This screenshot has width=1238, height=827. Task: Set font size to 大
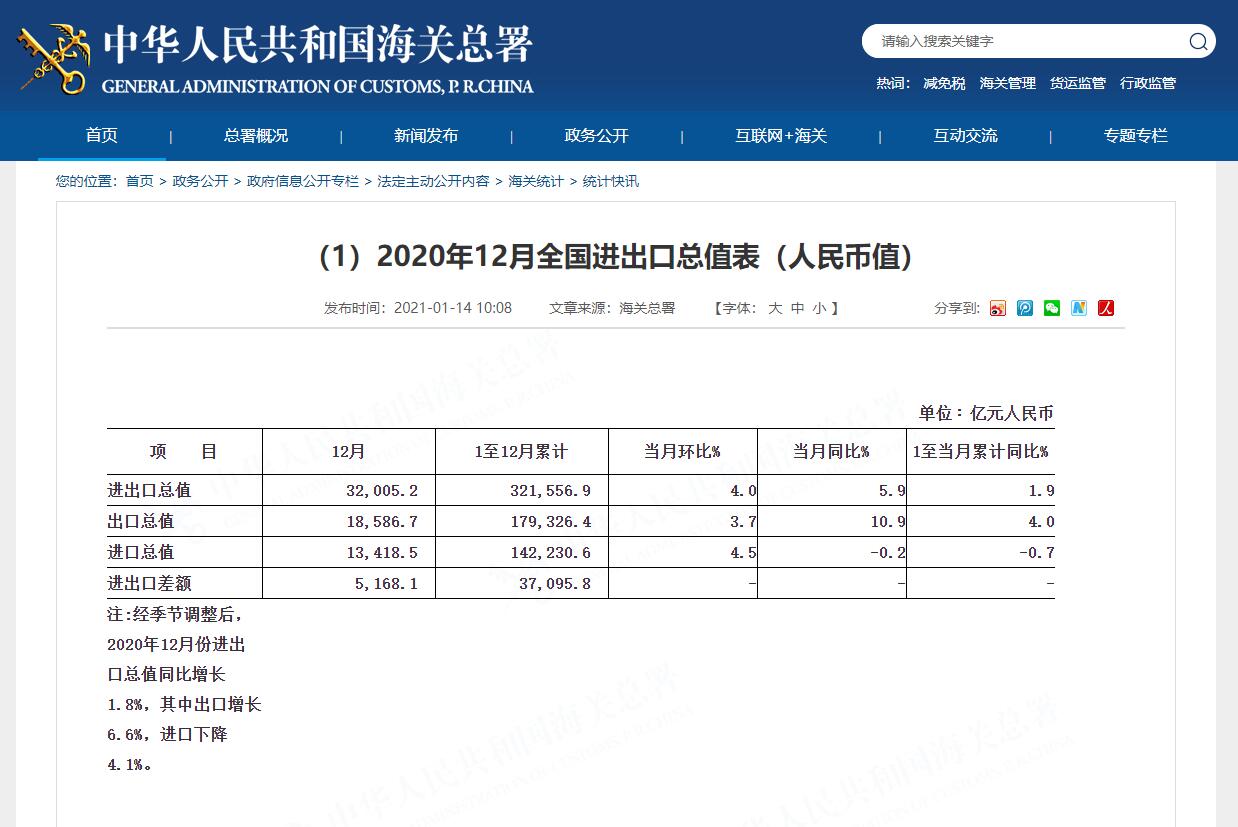tap(775, 308)
